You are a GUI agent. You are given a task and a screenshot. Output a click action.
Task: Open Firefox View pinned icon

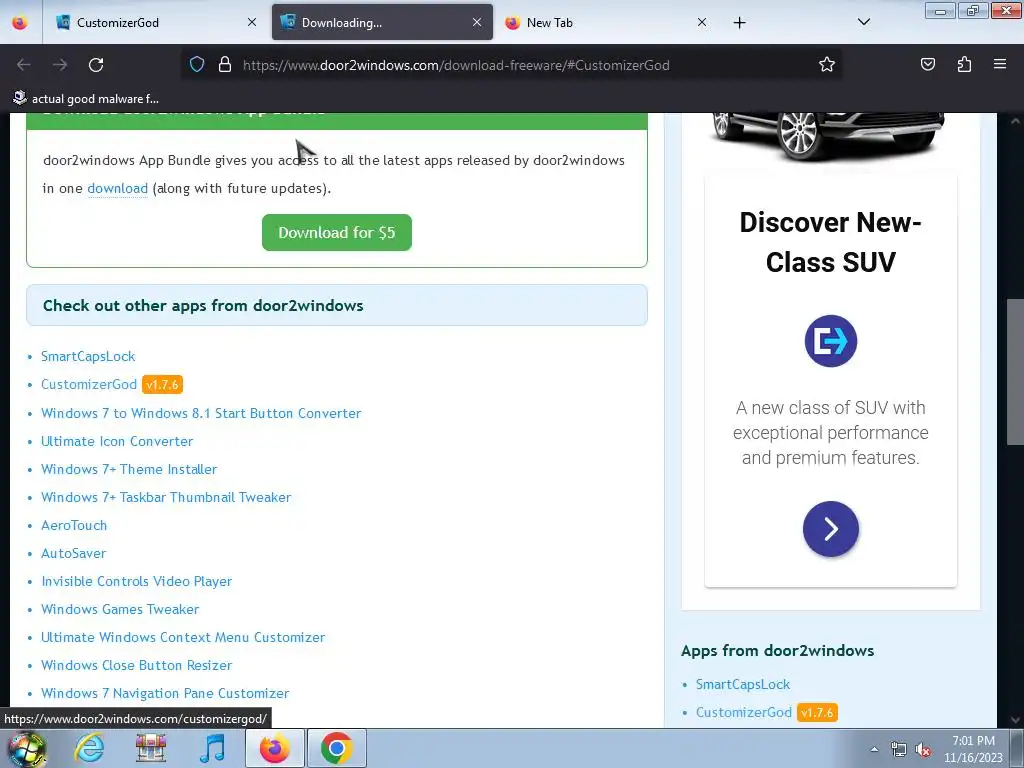point(20,22)
